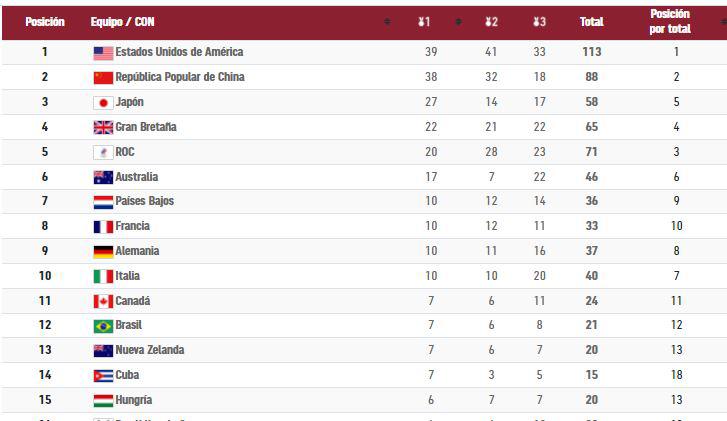Open the Países Bajos team link

(x=144, y=201)
